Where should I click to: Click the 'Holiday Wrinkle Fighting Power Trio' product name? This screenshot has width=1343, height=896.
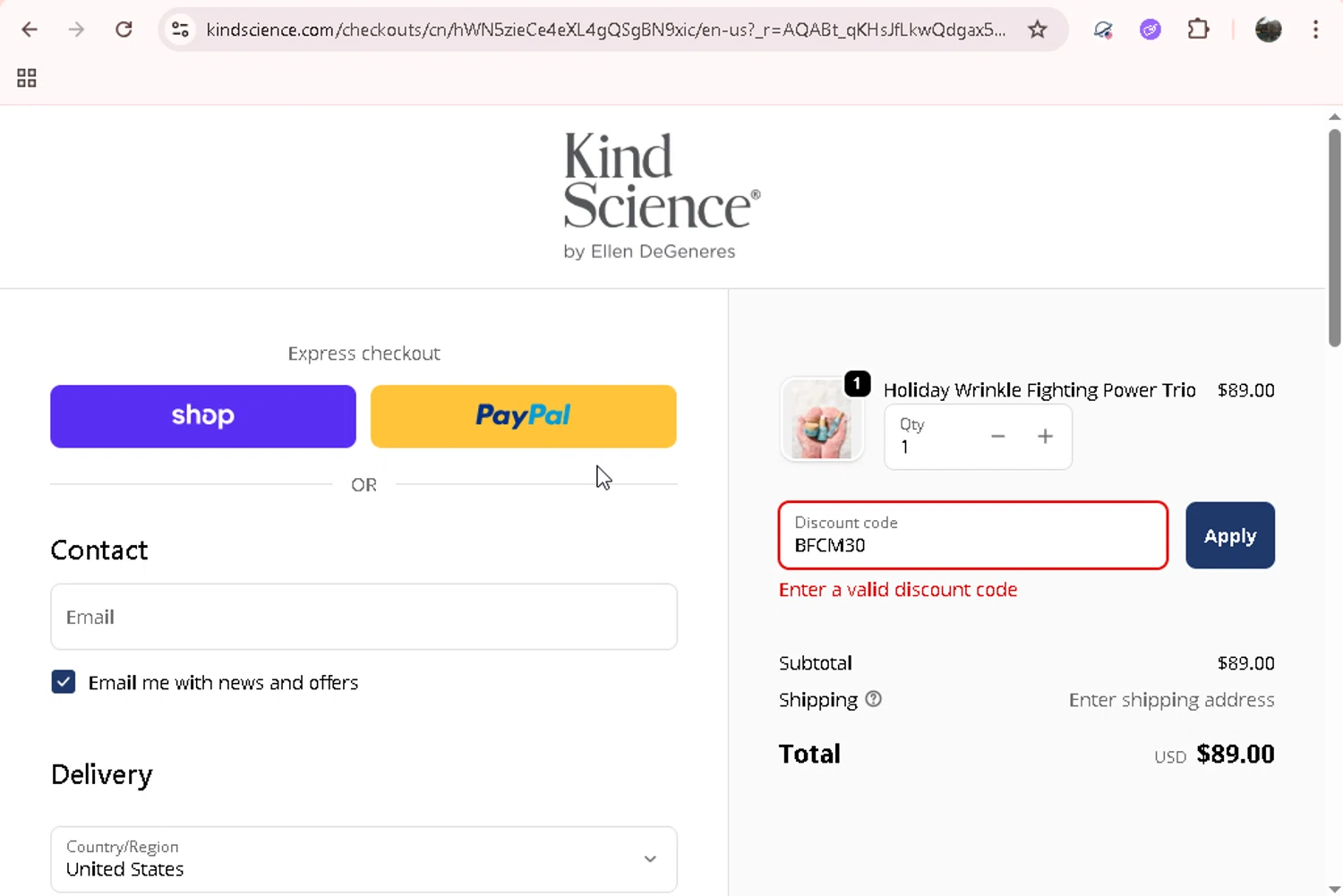tap(1039, 390)
